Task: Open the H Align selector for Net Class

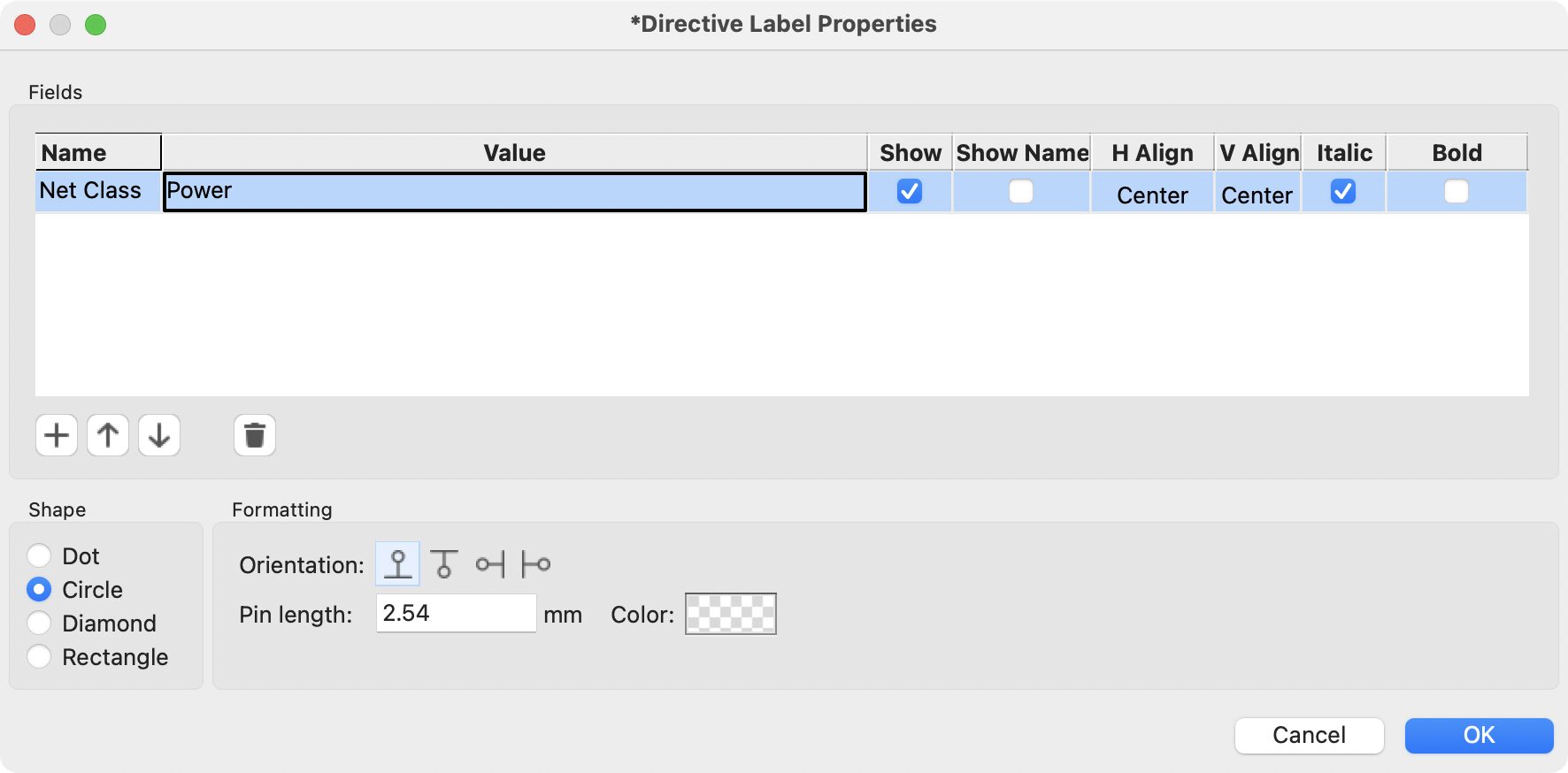Action: click(1151, 195)
